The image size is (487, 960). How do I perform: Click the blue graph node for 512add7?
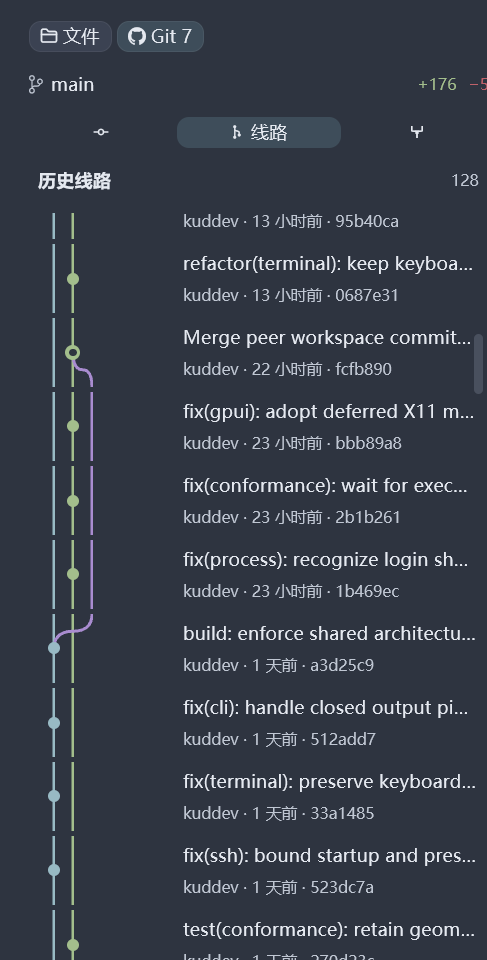[x=54, y=723]
